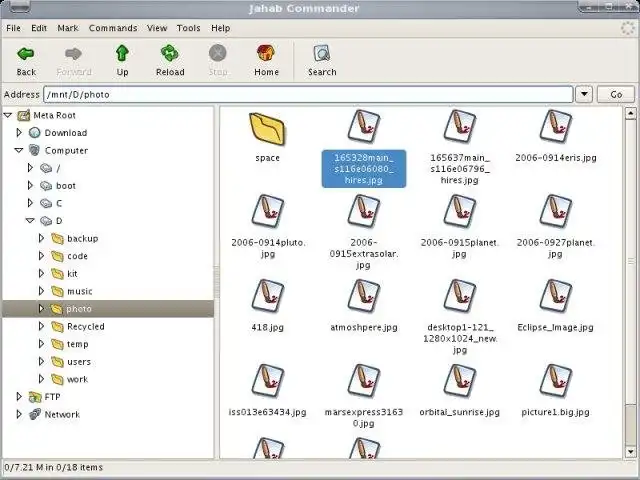This screenshot has width=640, height=480.
Task: Select the photo folder in tree
Action: pyautogui.click(x=79, y=309)
